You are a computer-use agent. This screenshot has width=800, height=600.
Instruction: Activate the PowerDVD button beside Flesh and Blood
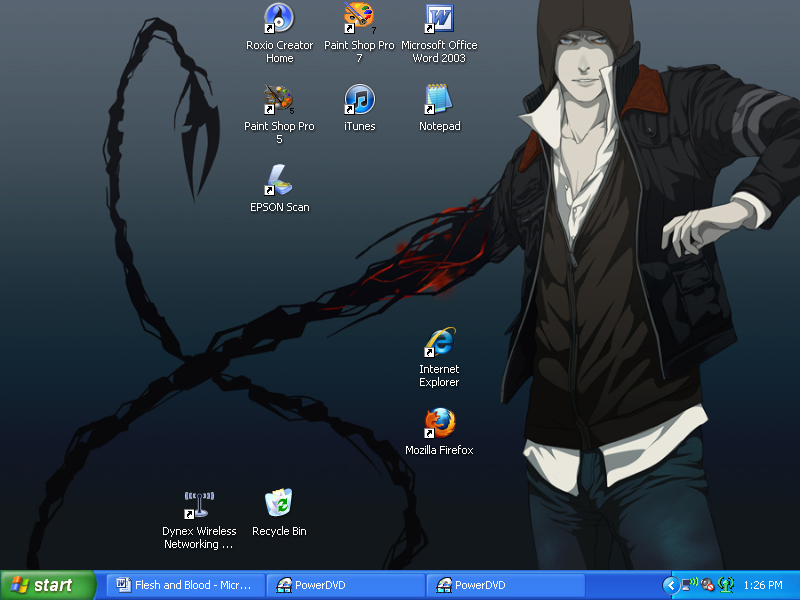click(x=346, y=585)
